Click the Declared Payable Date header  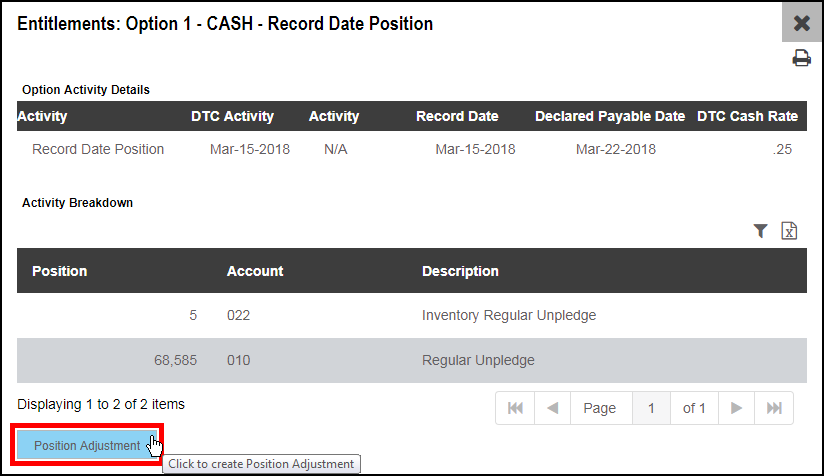(x=610, y=116)
